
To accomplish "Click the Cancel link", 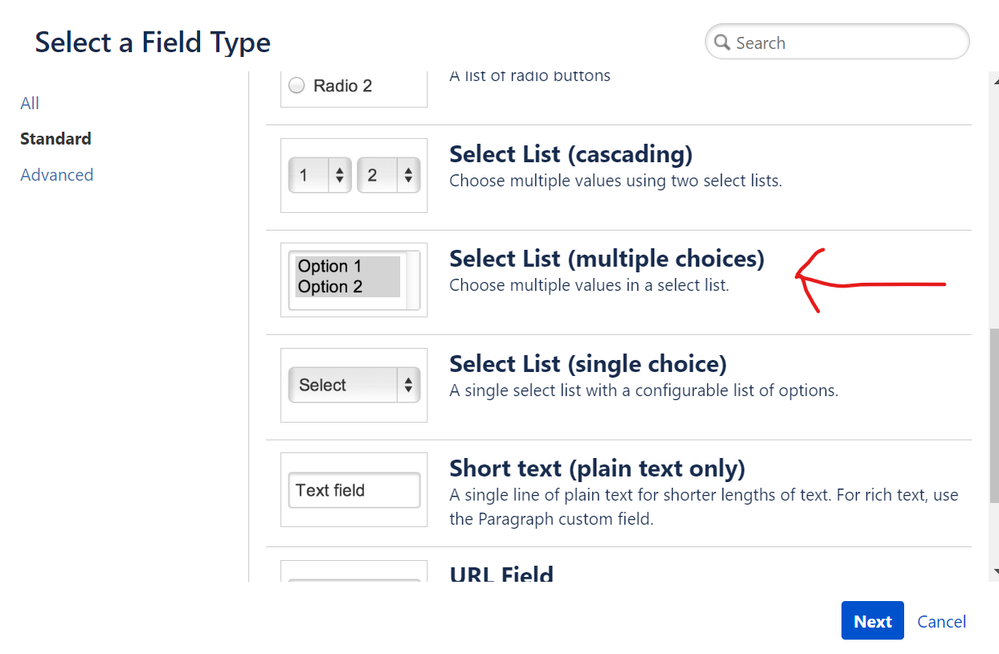I will click(x=941, y=621).
